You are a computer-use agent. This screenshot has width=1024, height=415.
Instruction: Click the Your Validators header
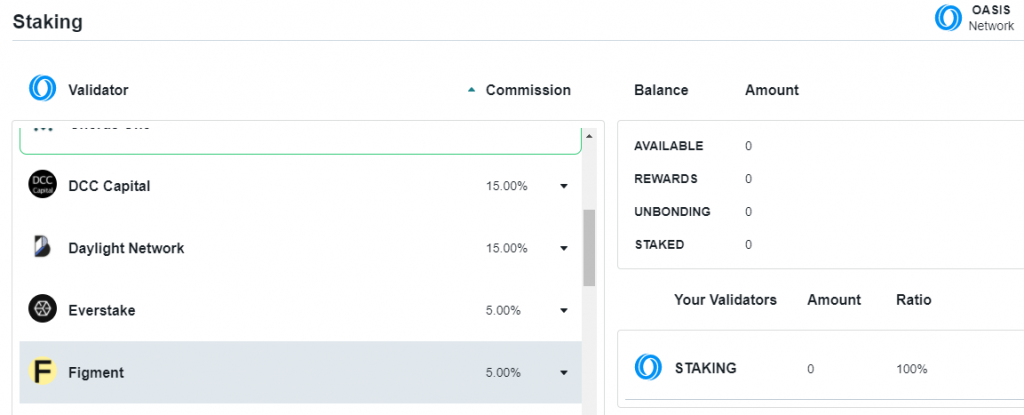pos(726,300)
